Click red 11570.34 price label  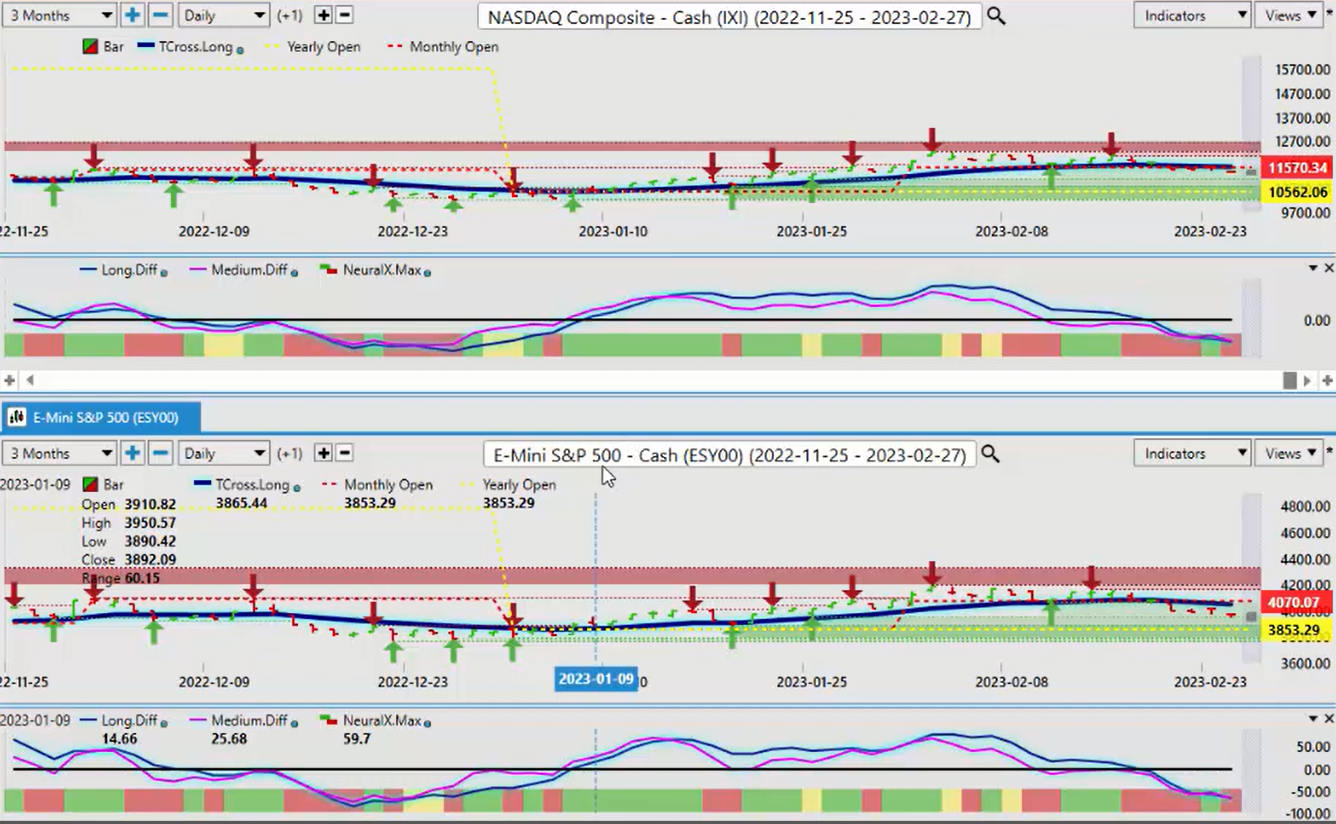[x=1298, y=168]
